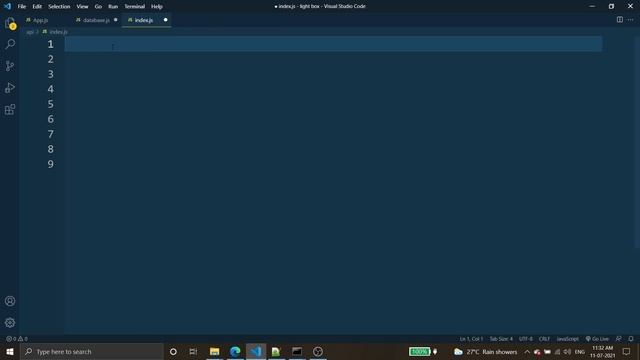
Task: Click the volume speaker tray icon
Action: point(567,352)
